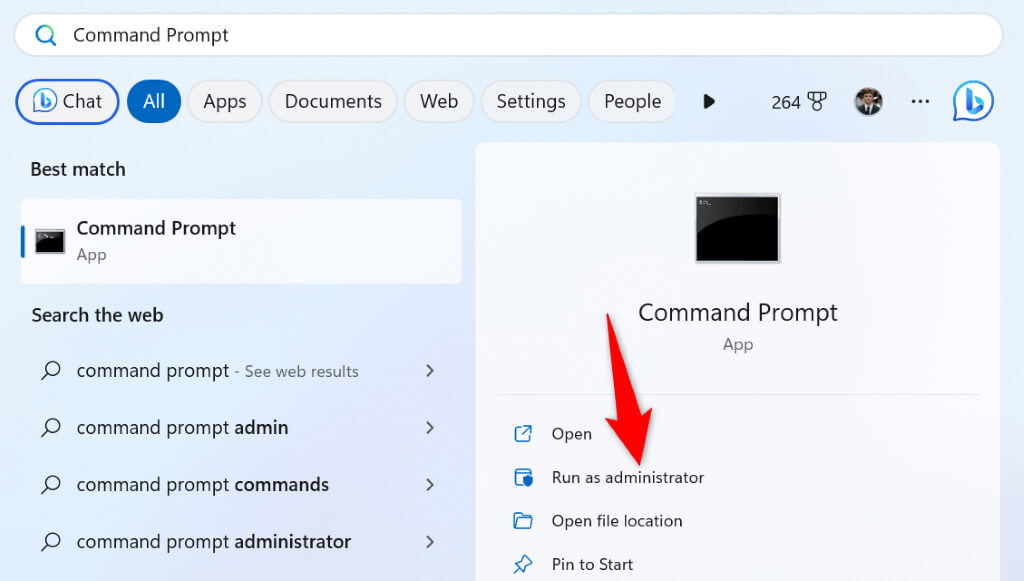
Task: Click the large Command Prompt app thumbnail
Action: [x=737, y=229]
